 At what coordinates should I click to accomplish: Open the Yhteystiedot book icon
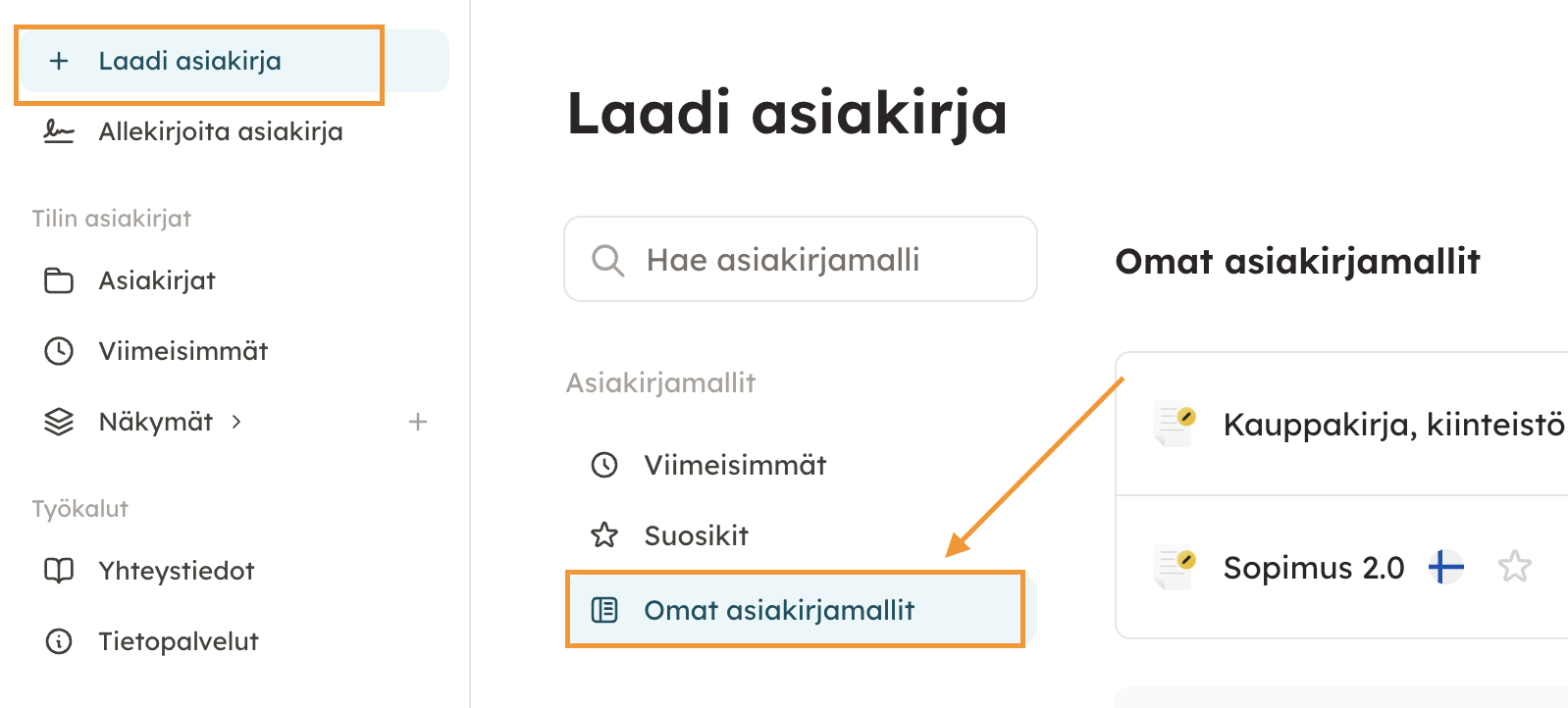coord(59,571)
